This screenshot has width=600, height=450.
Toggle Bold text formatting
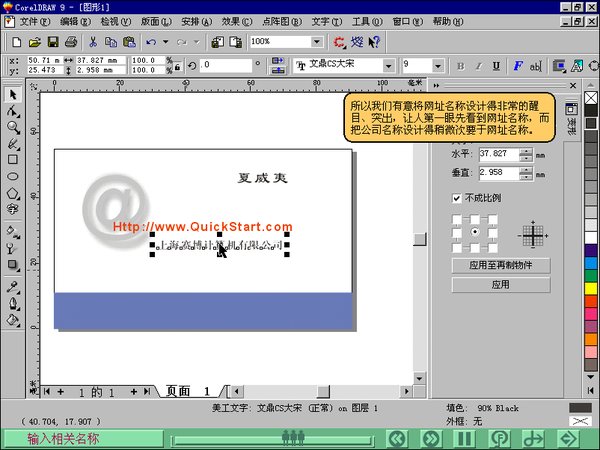(x=461, y=66)
